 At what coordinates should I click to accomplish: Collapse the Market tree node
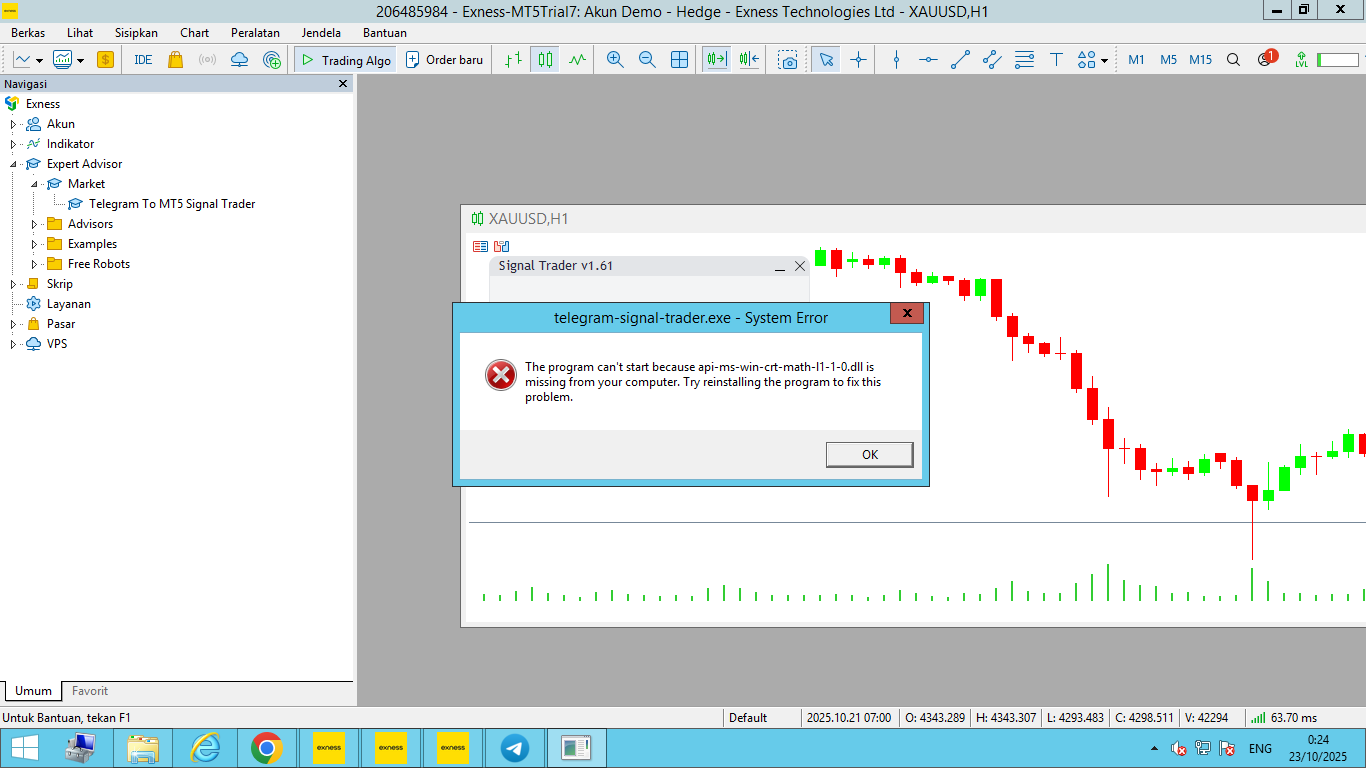point(34,184)
